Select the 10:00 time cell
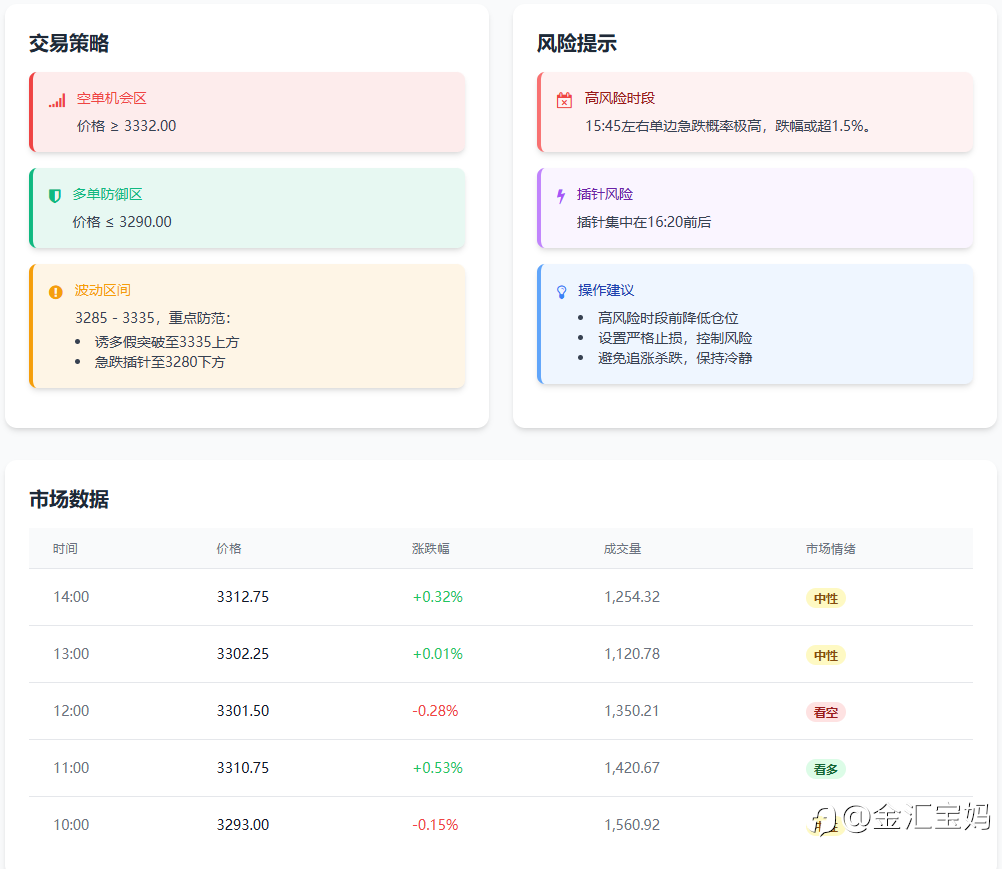 pos(71,824)
